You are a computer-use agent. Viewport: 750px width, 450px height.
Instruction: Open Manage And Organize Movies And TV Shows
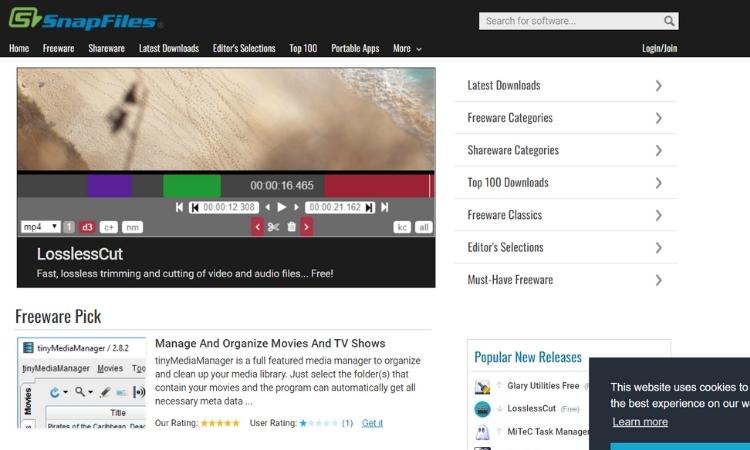[270, 343]
